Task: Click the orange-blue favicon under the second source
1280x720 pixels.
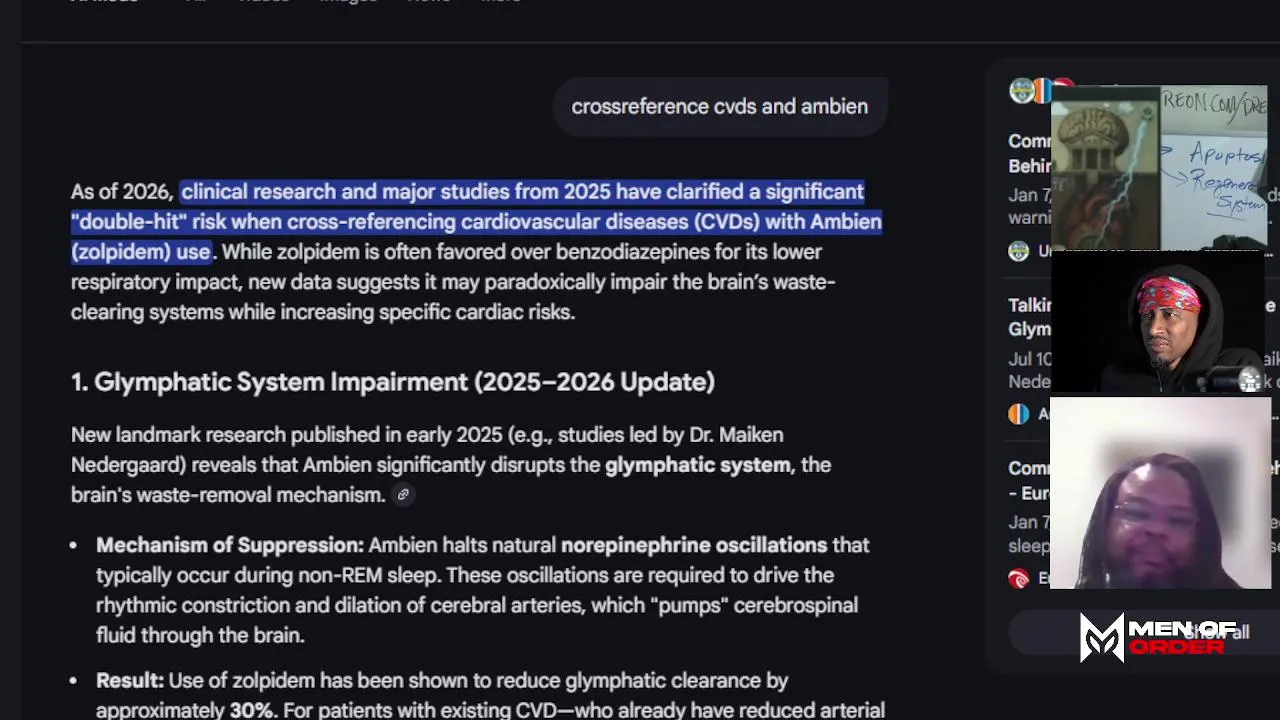Action: click(1019, 414)
